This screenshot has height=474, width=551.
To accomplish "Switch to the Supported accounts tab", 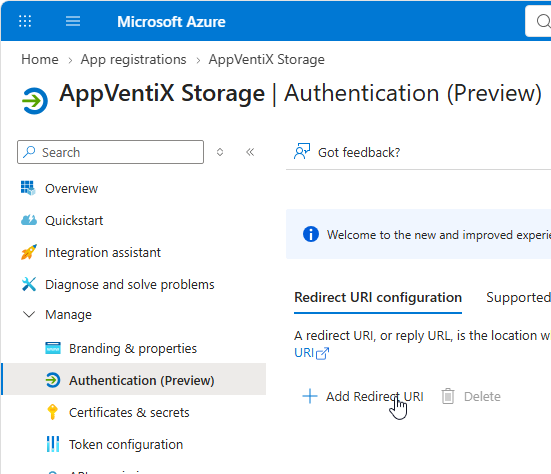I will point(518,297).
